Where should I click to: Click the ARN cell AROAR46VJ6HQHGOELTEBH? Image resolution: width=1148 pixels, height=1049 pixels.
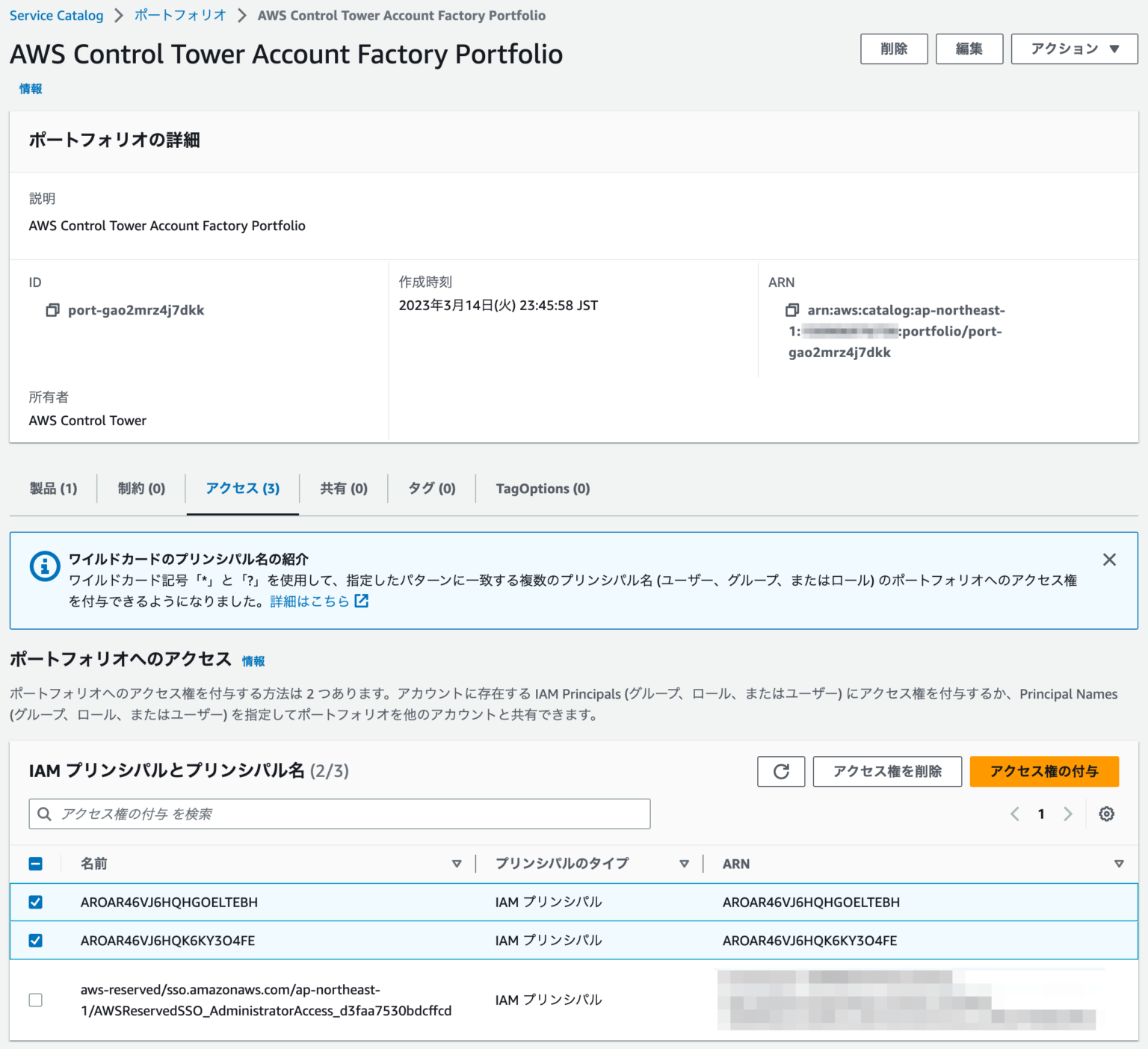pyautogui.click(x=811, y=902)
